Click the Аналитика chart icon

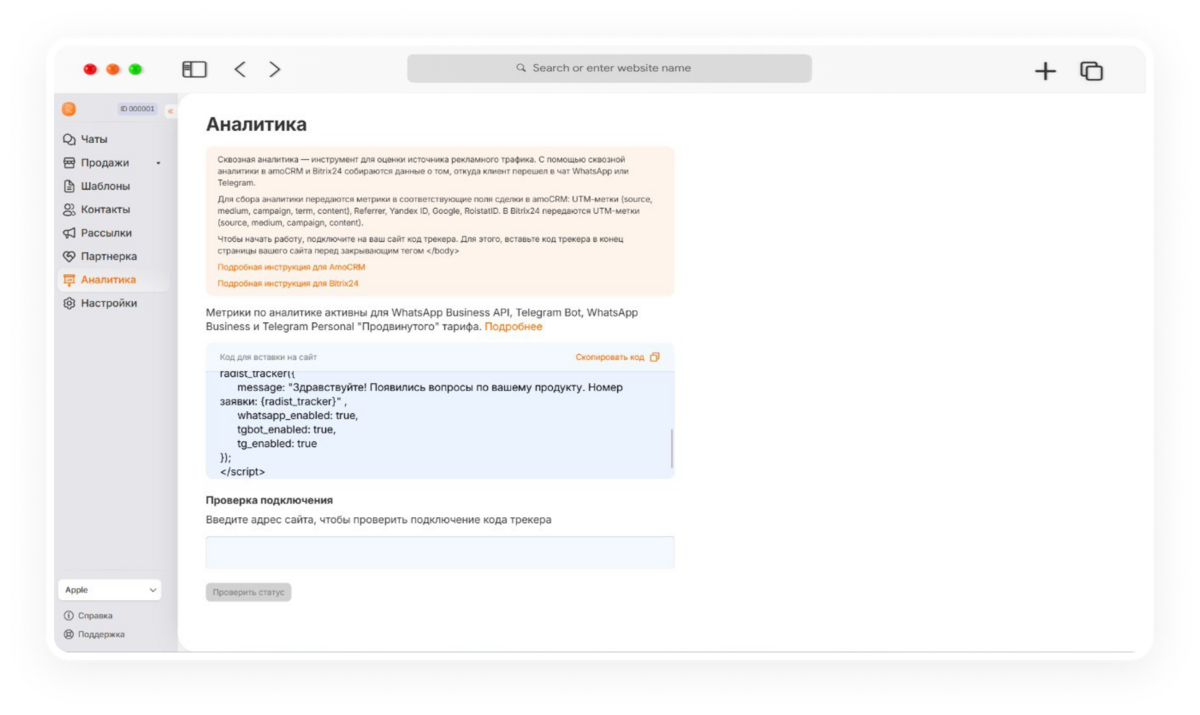69,280
